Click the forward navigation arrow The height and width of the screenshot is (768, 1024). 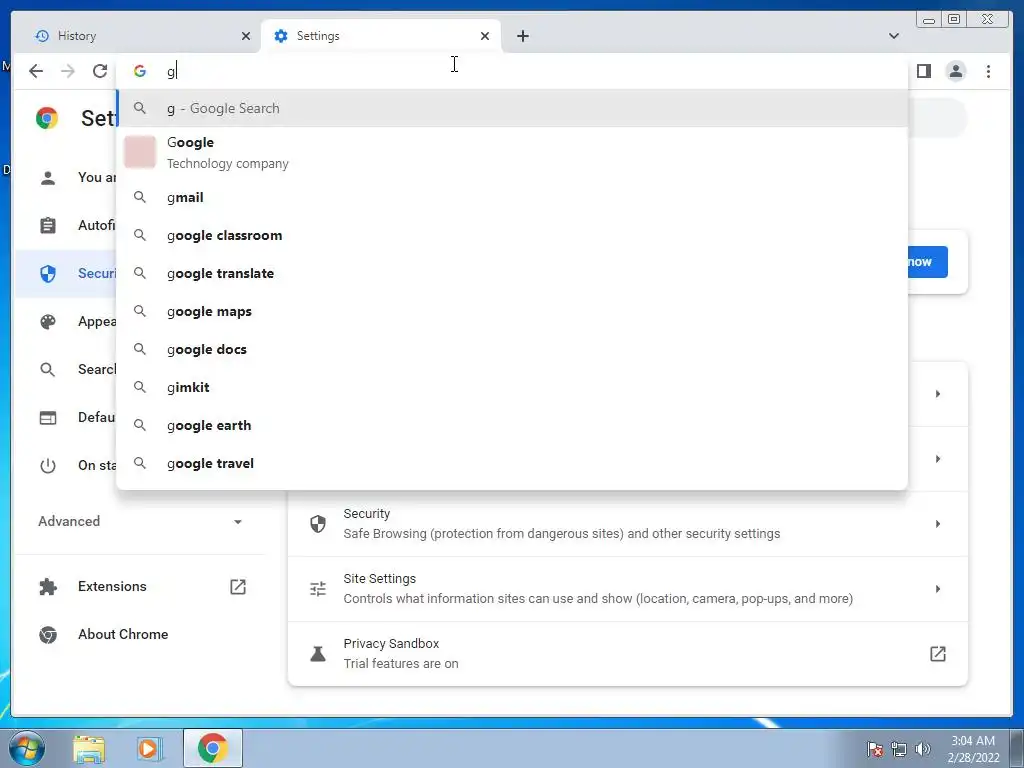(x=67, y=71)
